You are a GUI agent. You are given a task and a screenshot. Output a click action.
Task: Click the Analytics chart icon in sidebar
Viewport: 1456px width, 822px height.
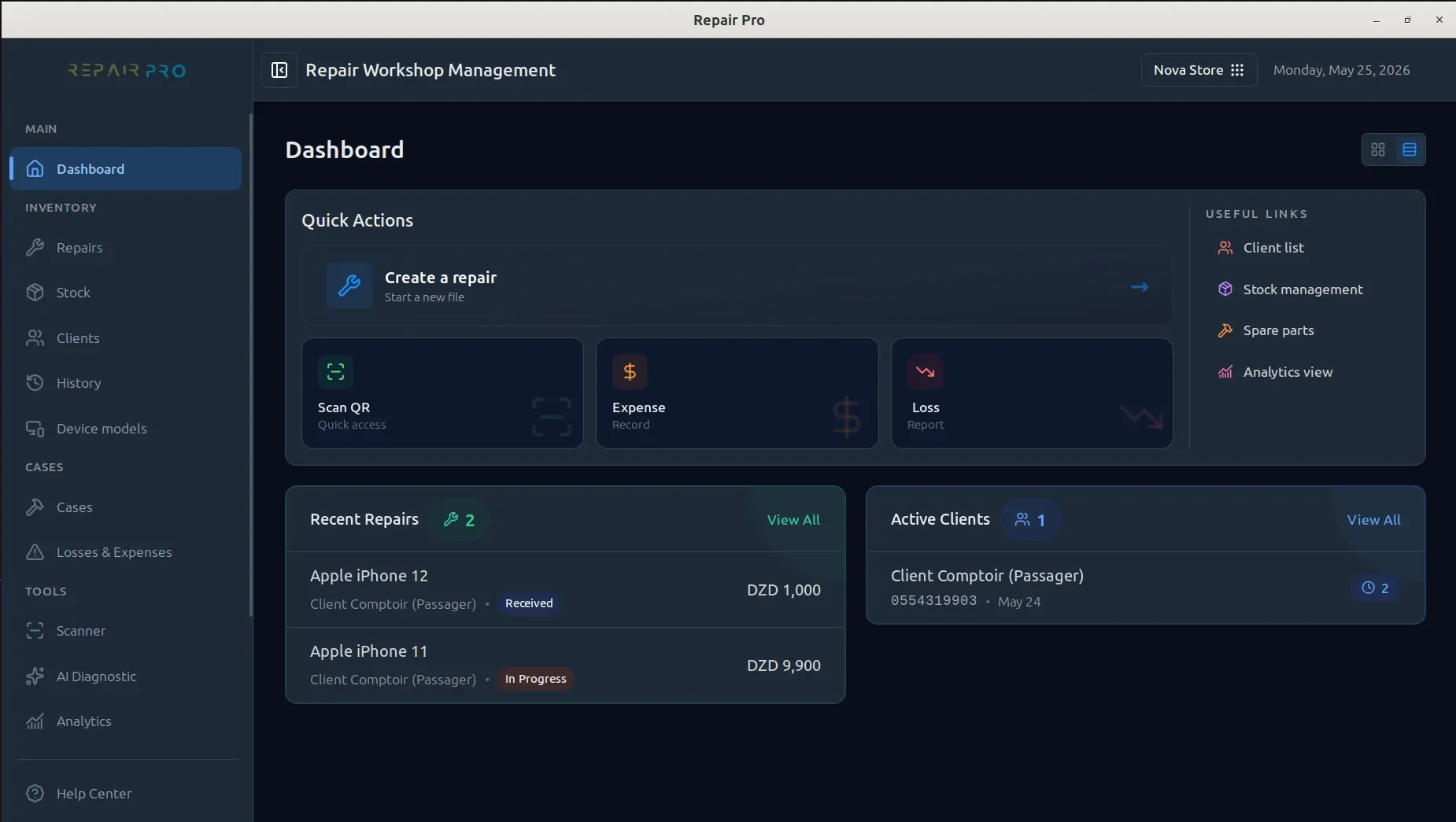coord(35,721)
